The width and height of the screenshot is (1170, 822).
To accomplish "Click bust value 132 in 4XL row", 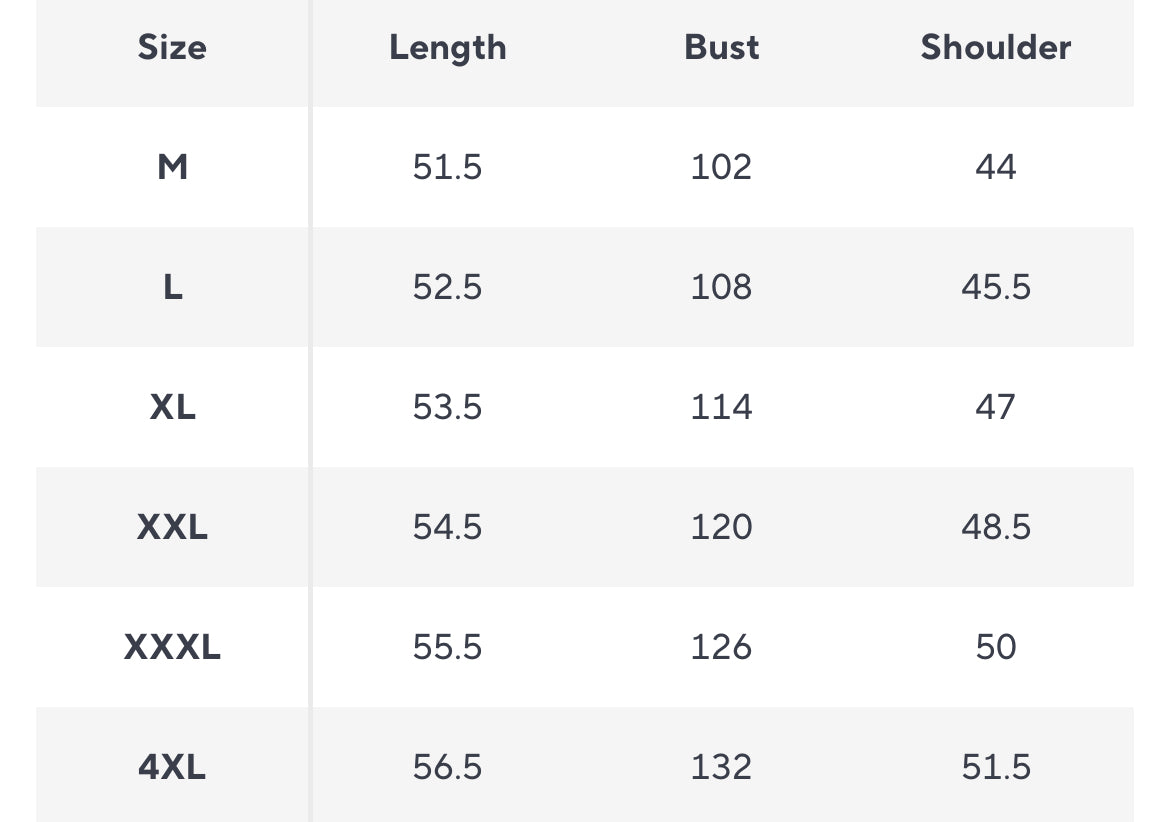I will (721, 767).
